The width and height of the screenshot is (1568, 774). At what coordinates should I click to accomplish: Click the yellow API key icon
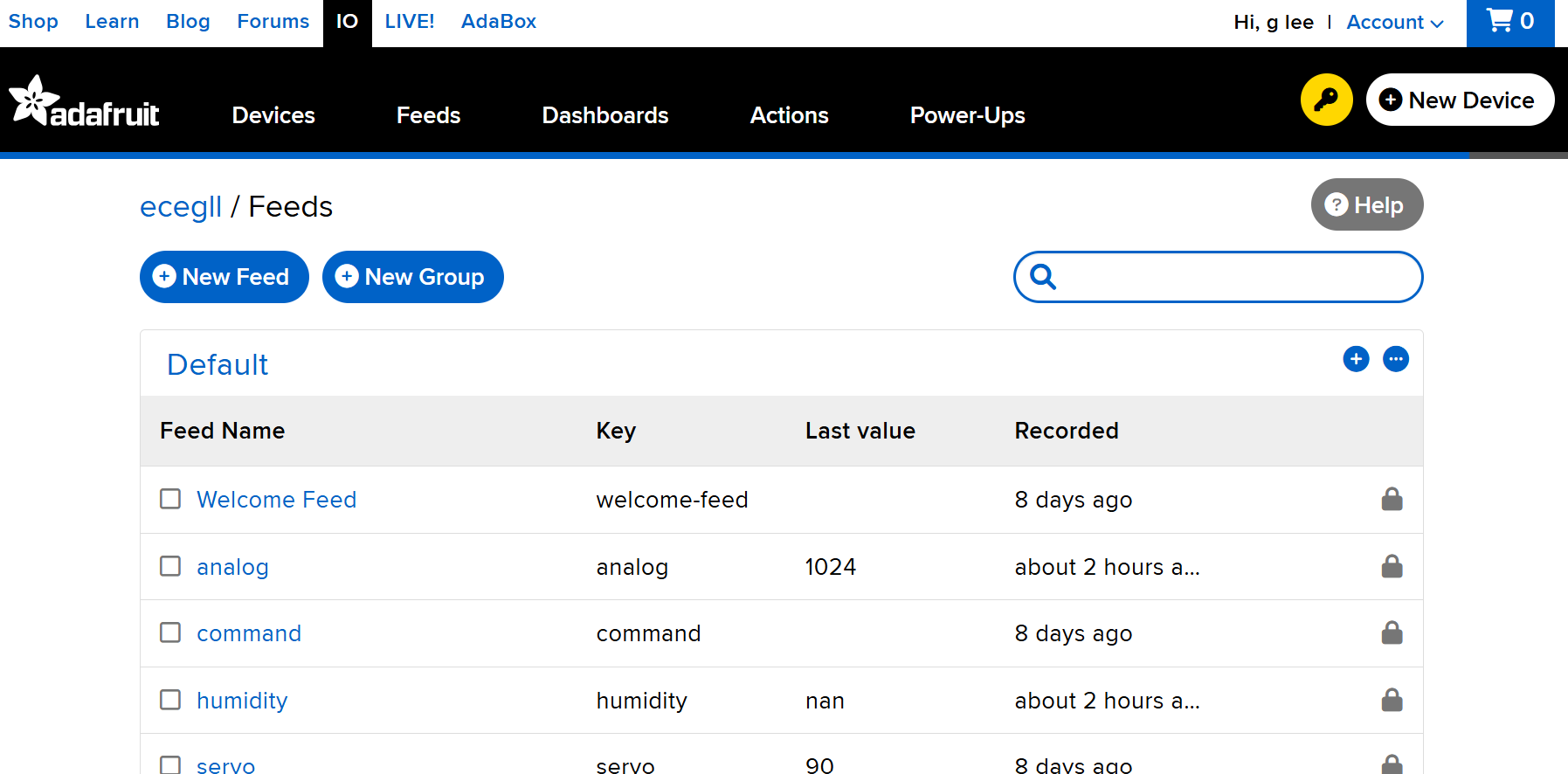point(1325,100)
